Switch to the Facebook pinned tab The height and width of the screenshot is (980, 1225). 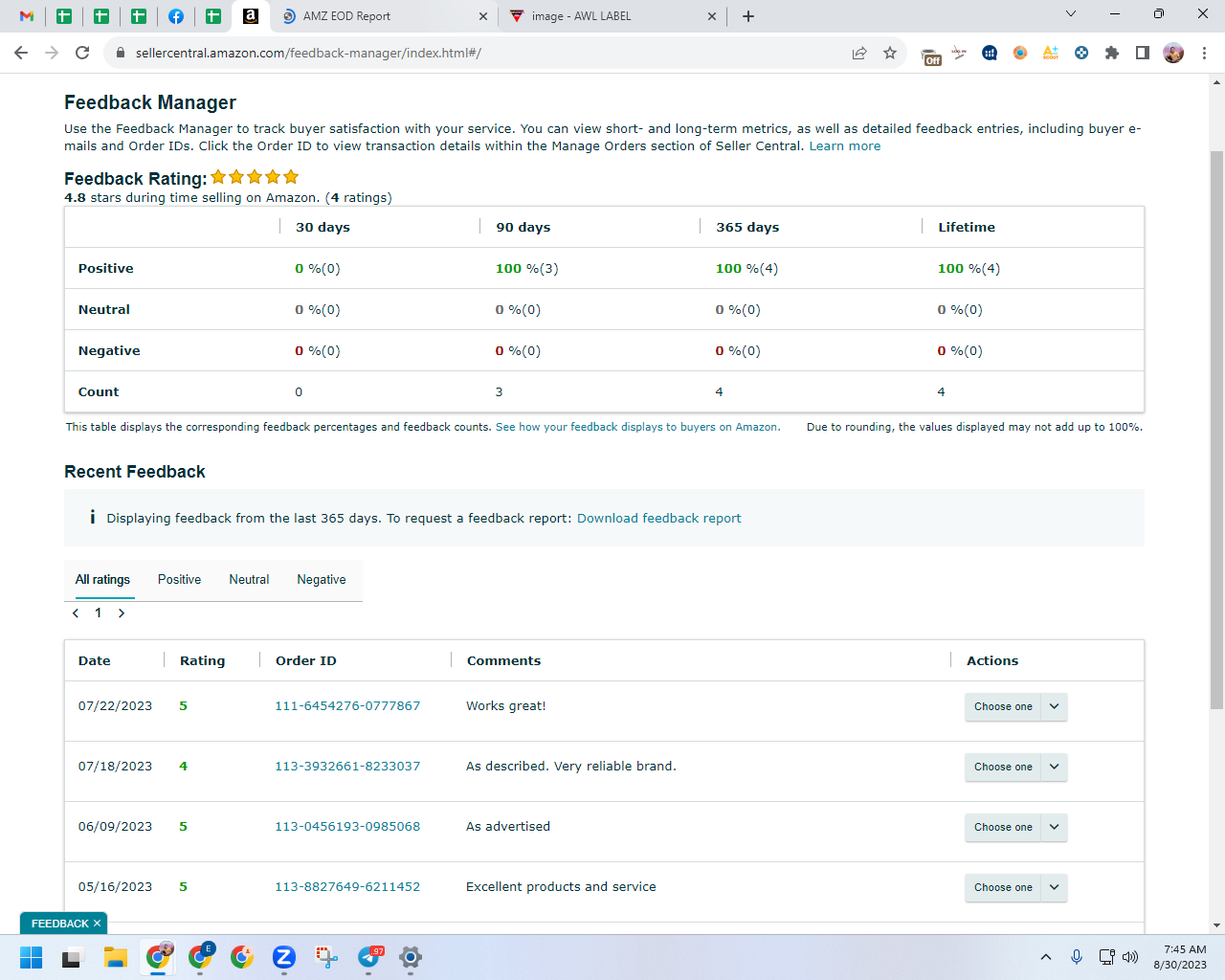point(176,16)
